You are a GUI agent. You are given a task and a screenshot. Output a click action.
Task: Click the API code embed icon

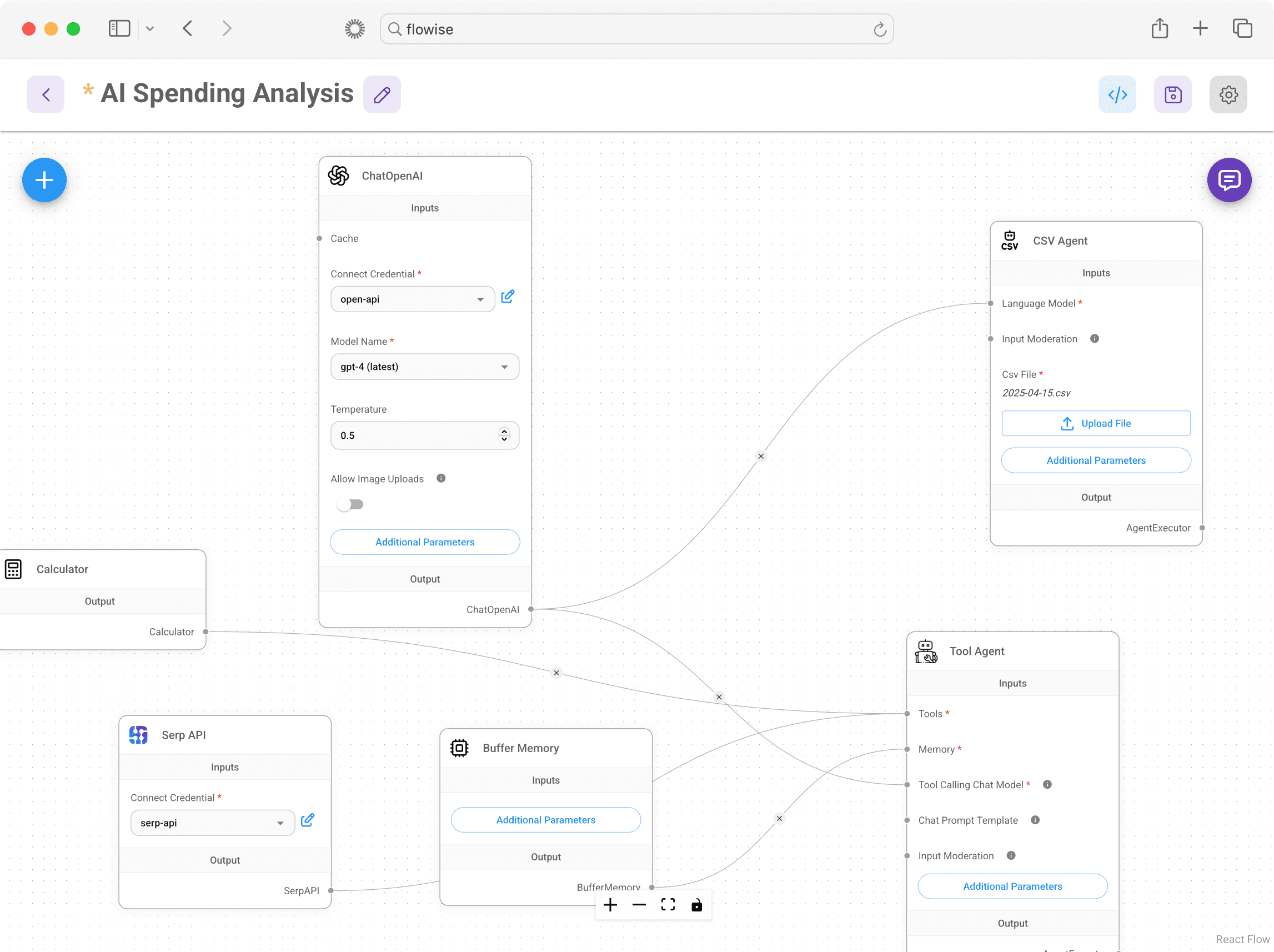(x=1117, y=94)
